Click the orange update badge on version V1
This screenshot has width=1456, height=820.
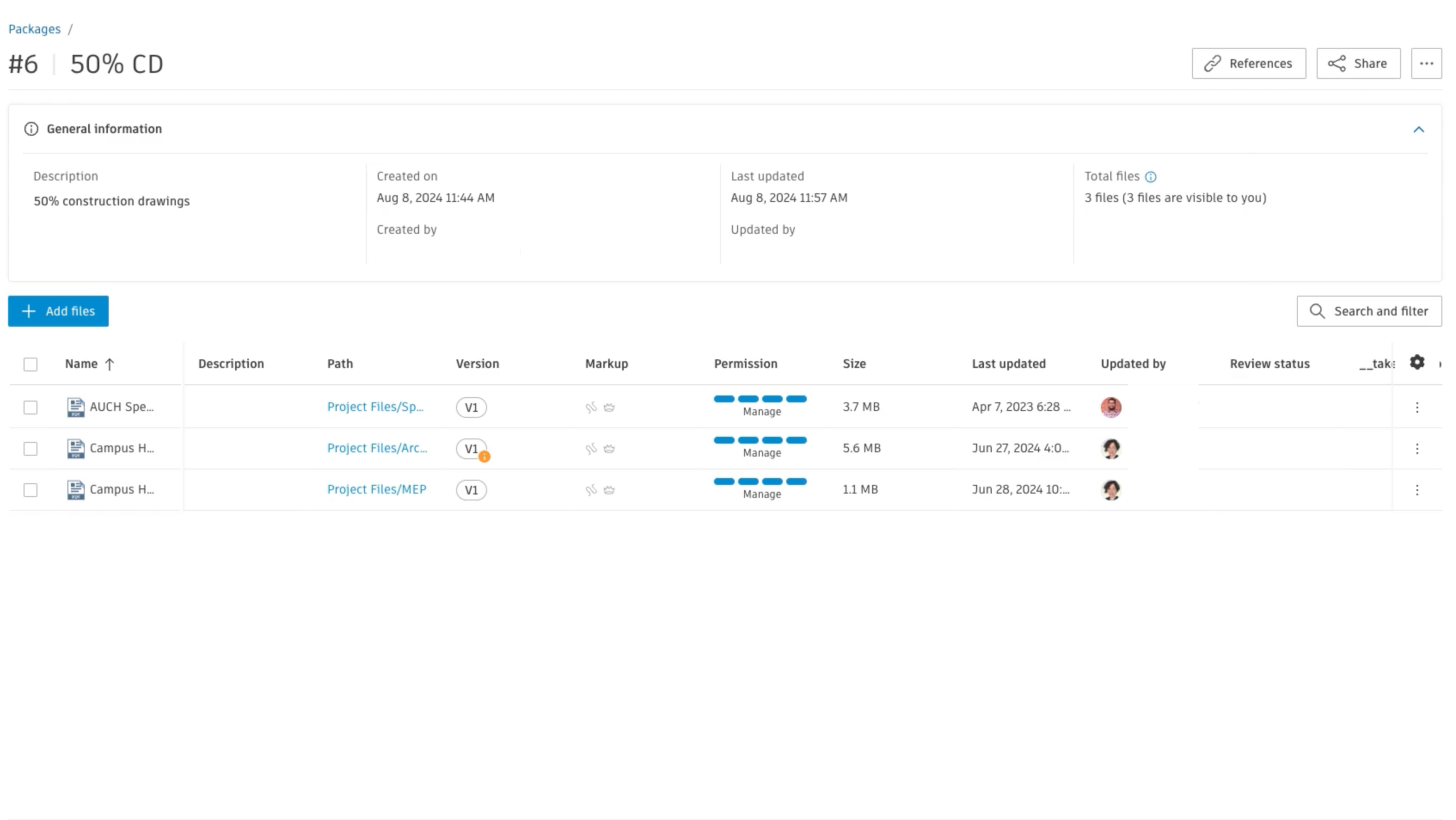pyautogui.click(x=484, y=457)
